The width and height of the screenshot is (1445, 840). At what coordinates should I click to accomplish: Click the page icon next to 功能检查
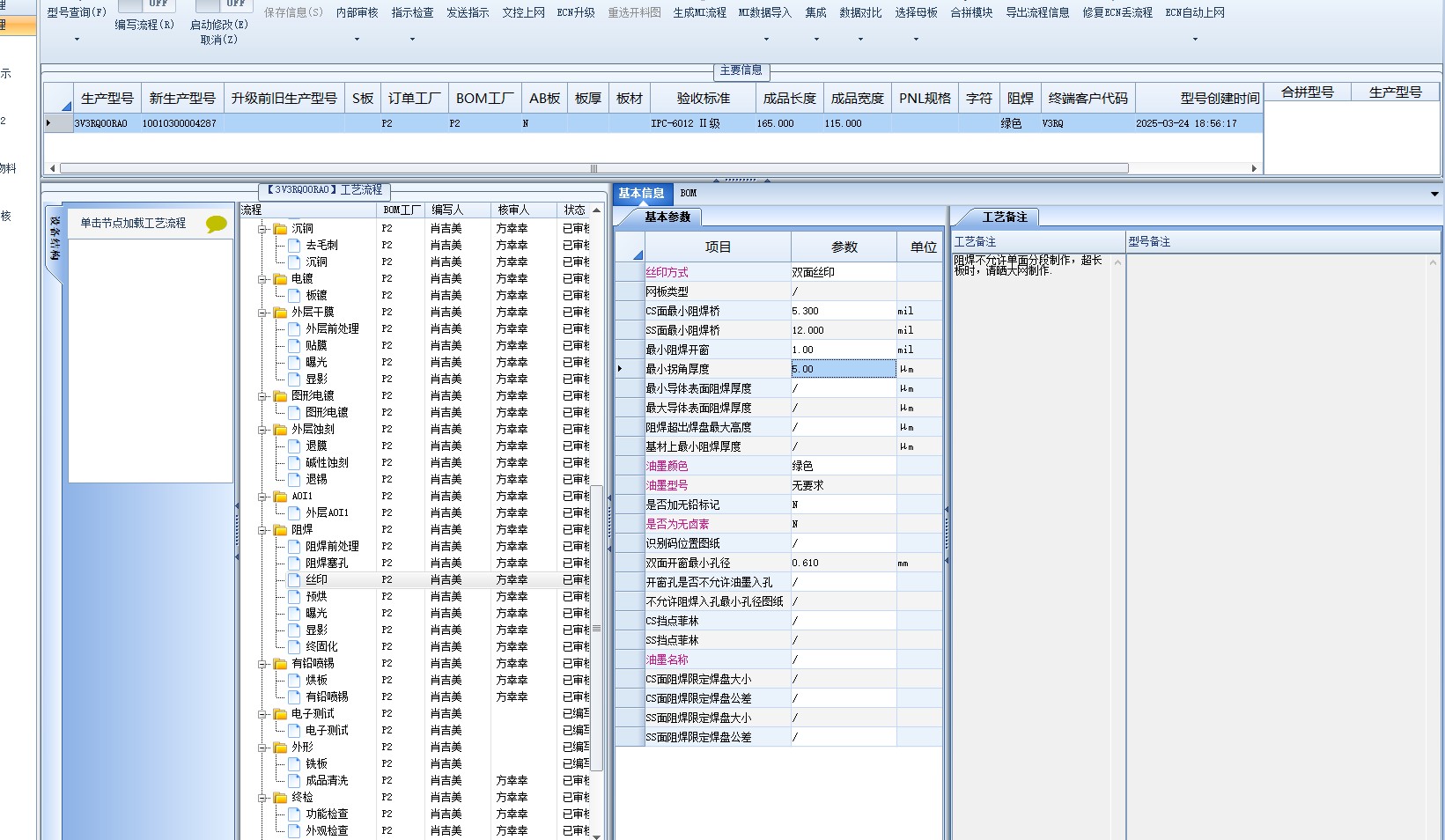294,814
